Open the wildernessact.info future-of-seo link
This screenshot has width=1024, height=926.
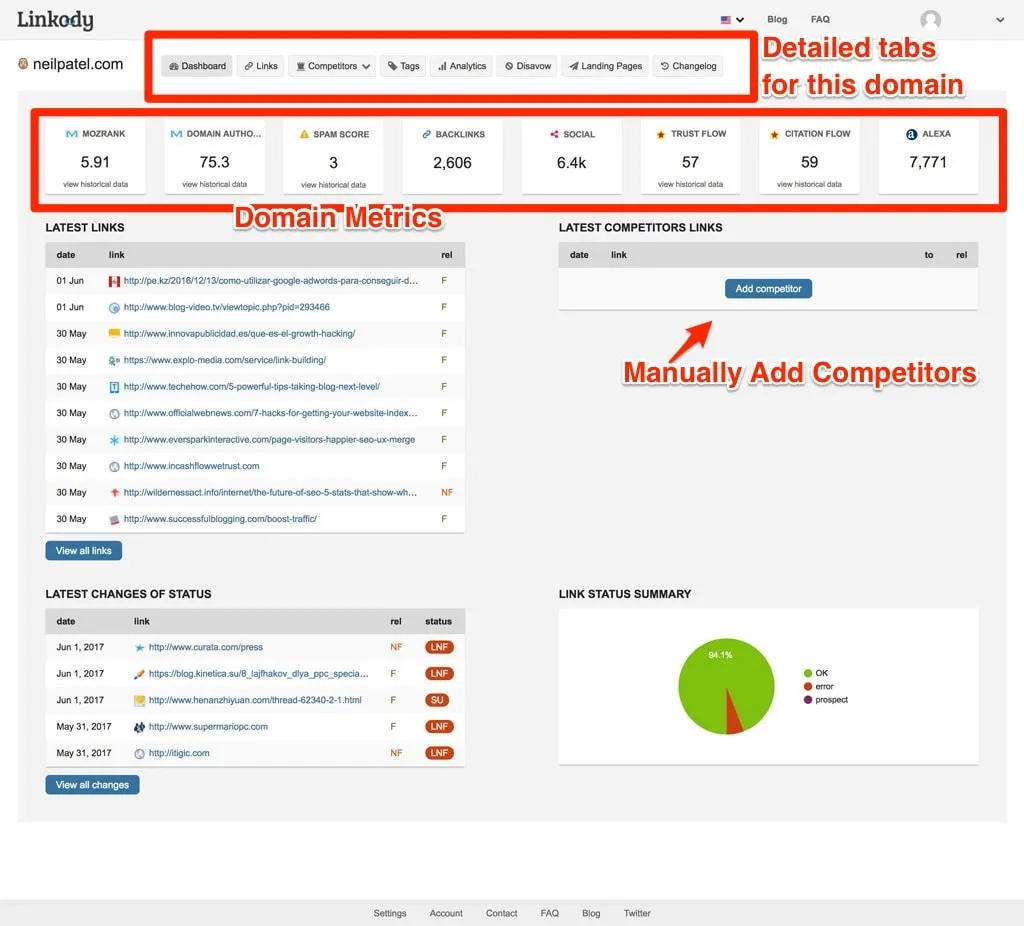click(x=270, y=492)
